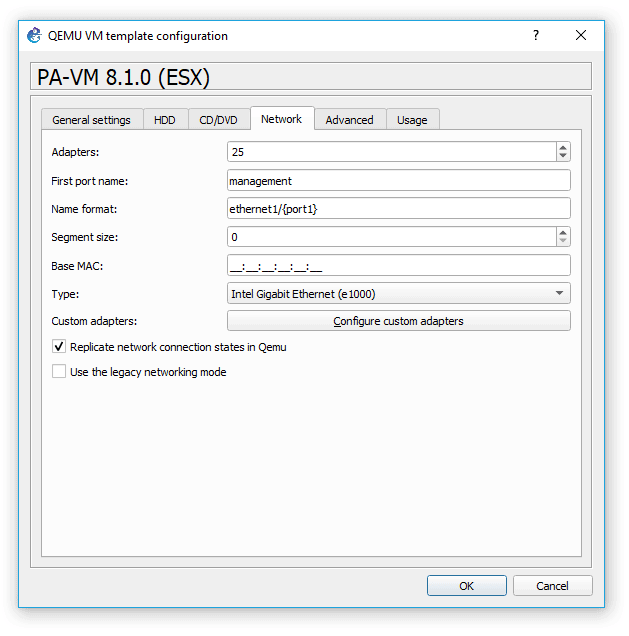Increase the Adapters count with up arrow

pos(563,147)
